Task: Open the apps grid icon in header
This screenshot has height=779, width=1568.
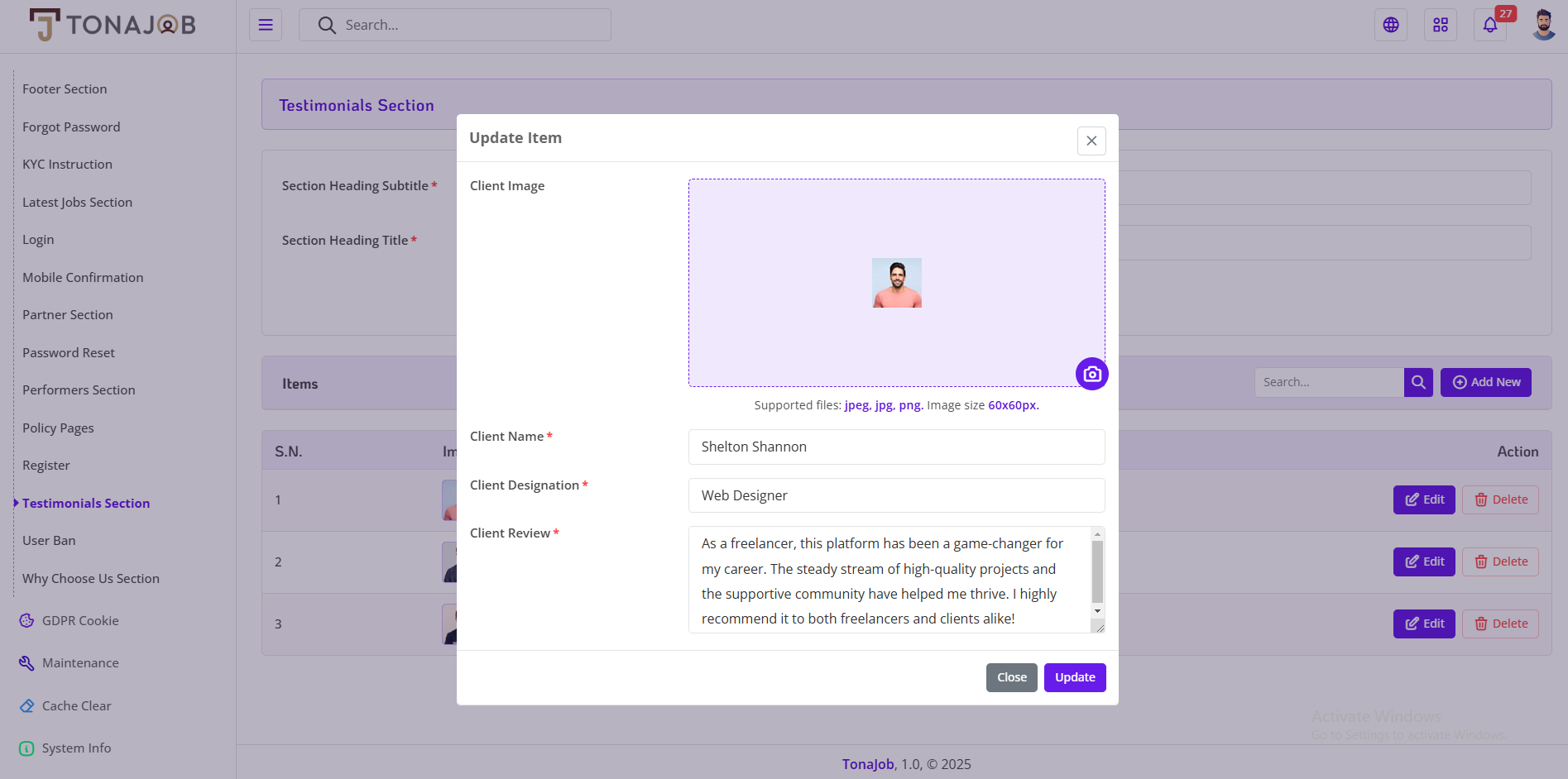Action: coord(1441,25)
